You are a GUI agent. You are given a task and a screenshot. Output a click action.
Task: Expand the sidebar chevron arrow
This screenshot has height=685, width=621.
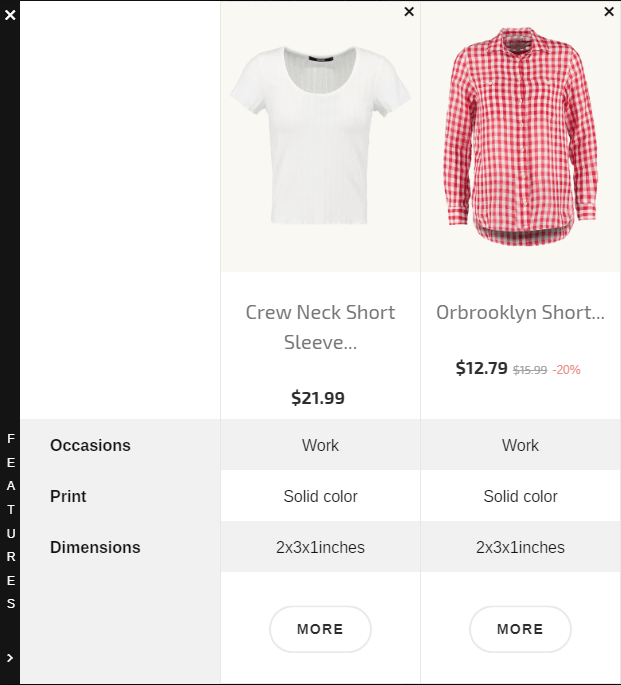10,657
